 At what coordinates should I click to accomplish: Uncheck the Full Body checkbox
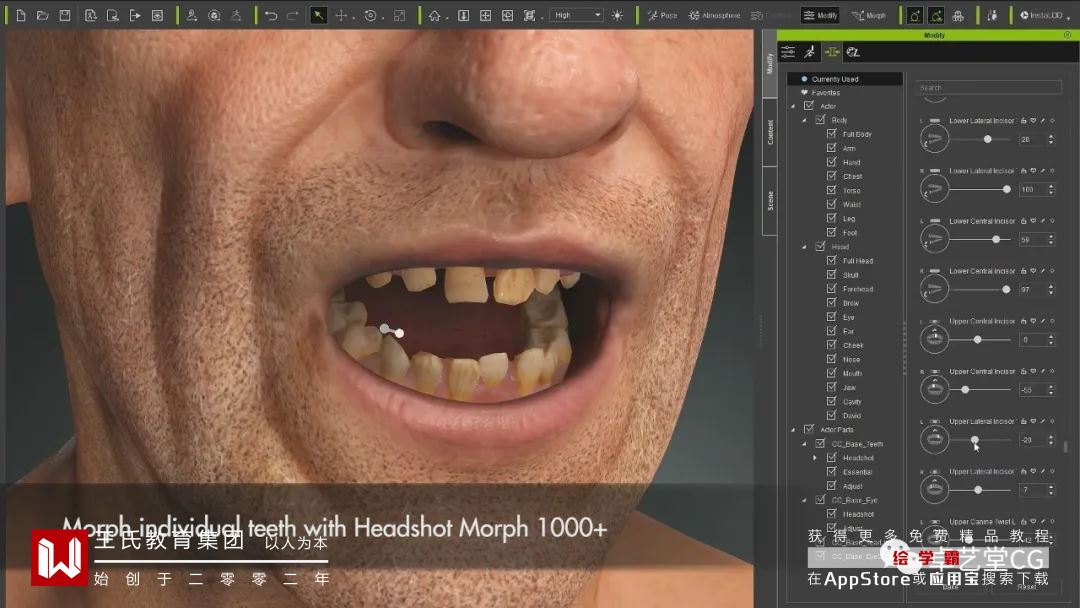coord(831,134)
